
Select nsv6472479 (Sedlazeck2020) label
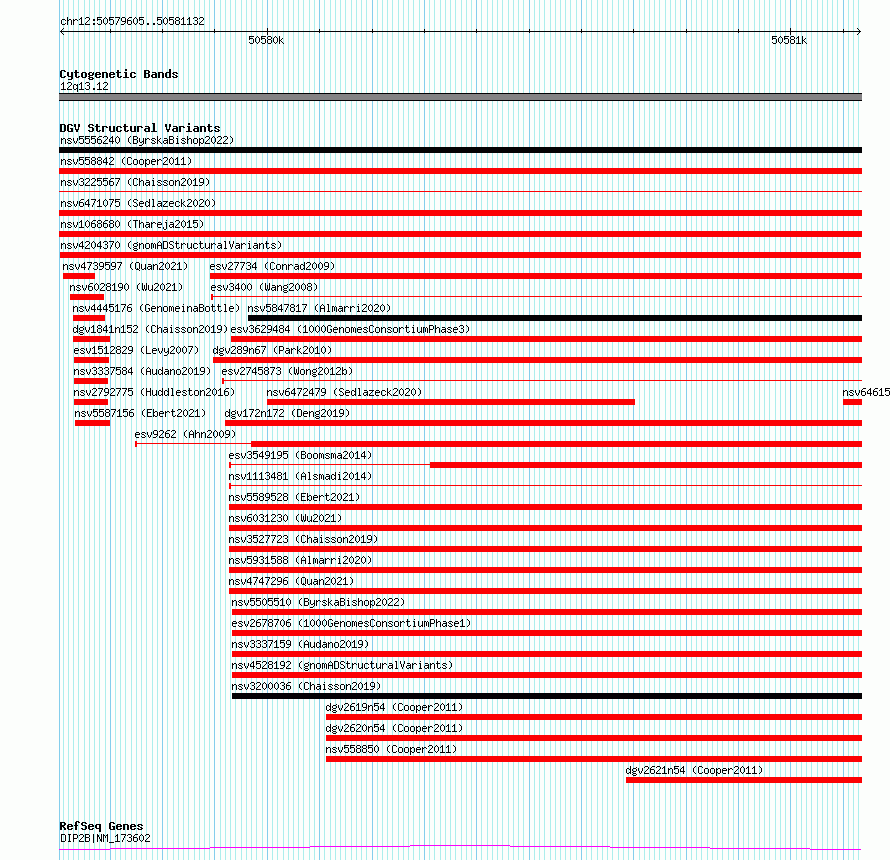tap(344, 392)
